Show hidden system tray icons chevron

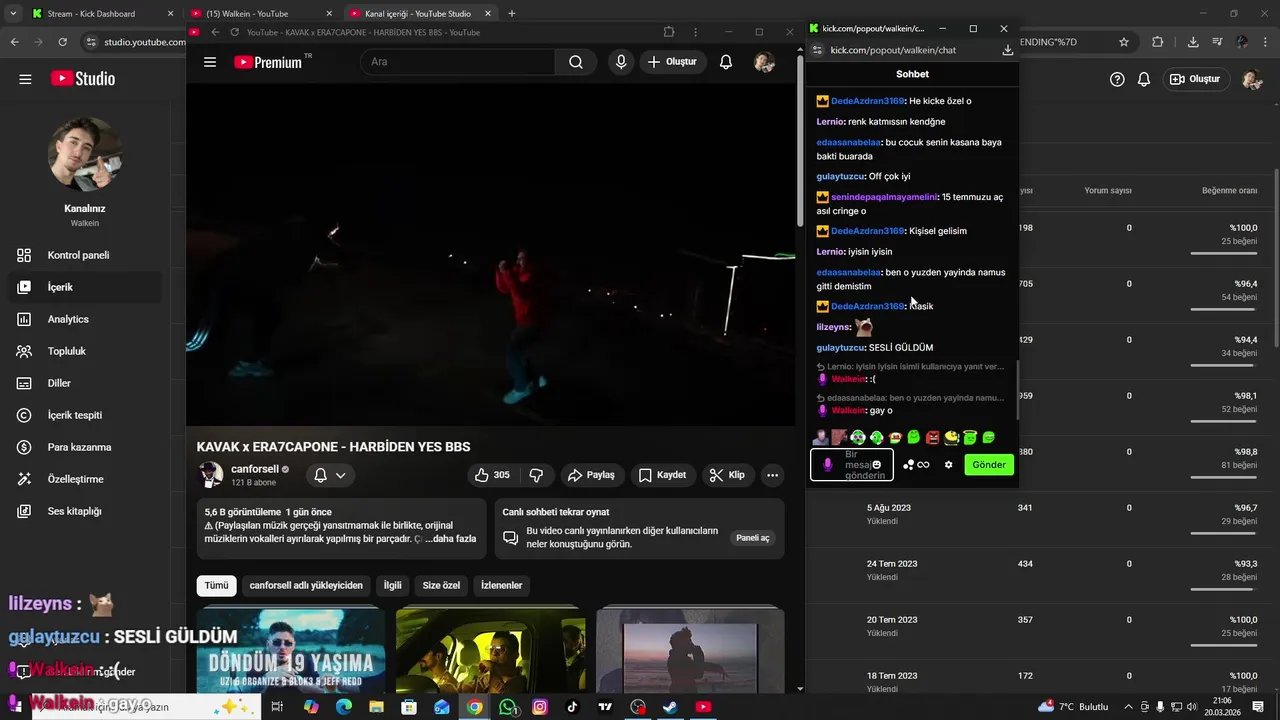click(1128, 707)
